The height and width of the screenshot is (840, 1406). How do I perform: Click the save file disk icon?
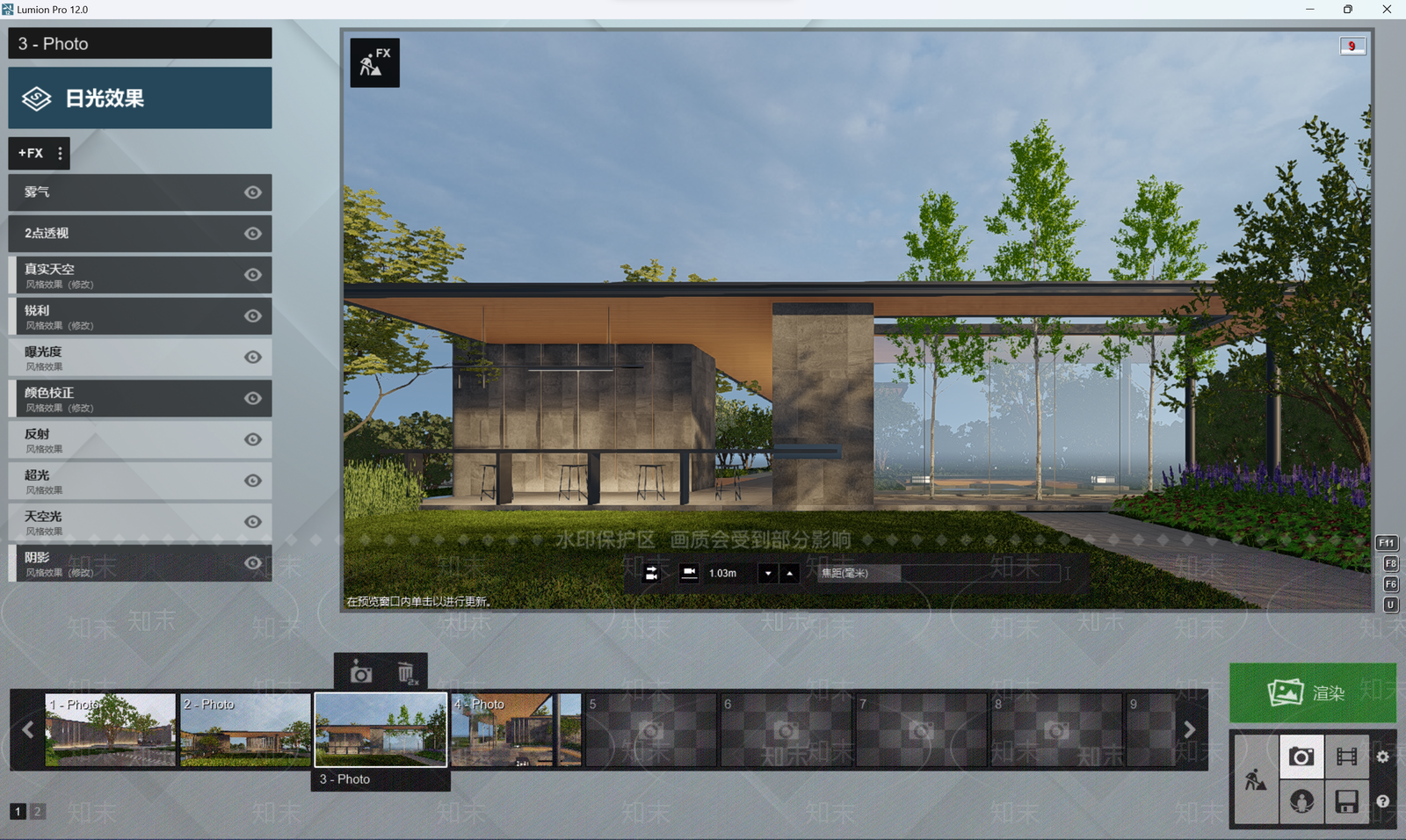pyautogui.click(x=1346, y=801)
